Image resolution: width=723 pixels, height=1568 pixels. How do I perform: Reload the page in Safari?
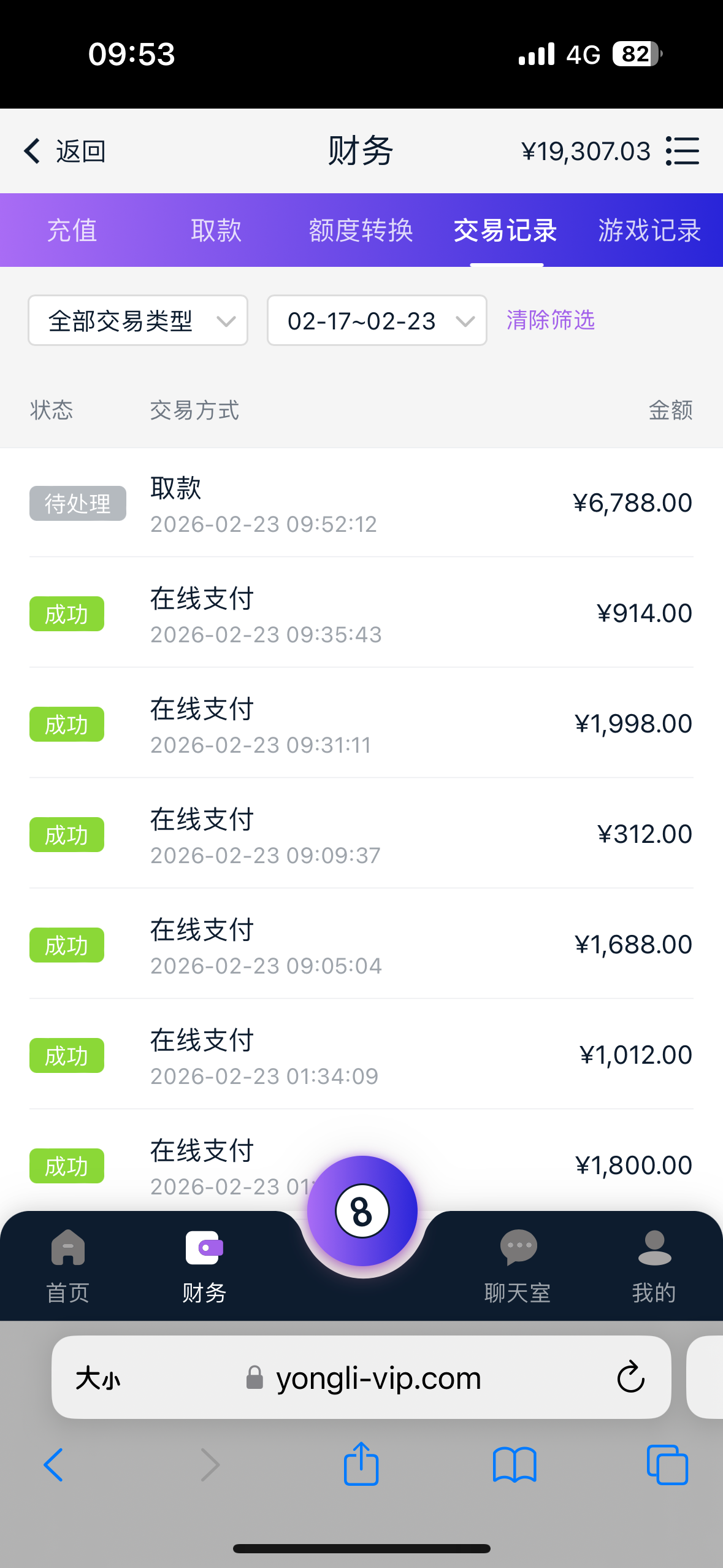click(630, 1377)
